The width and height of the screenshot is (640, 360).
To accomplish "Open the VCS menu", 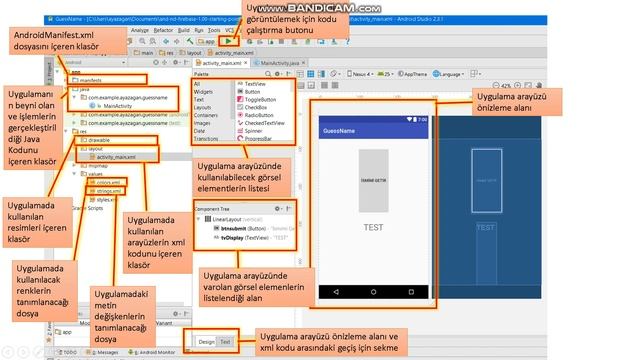I will (x=229, y=30).
